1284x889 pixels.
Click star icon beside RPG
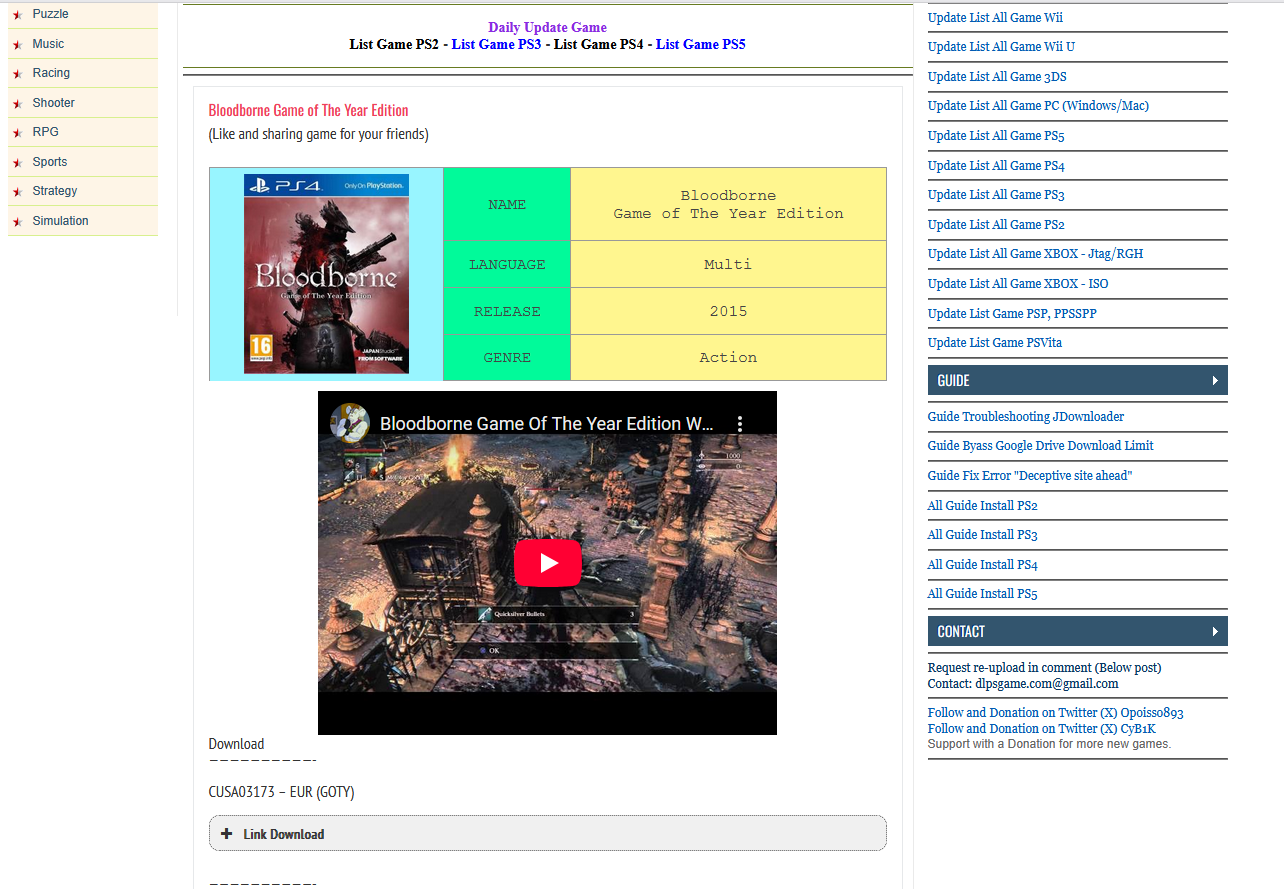coord(17,133)
